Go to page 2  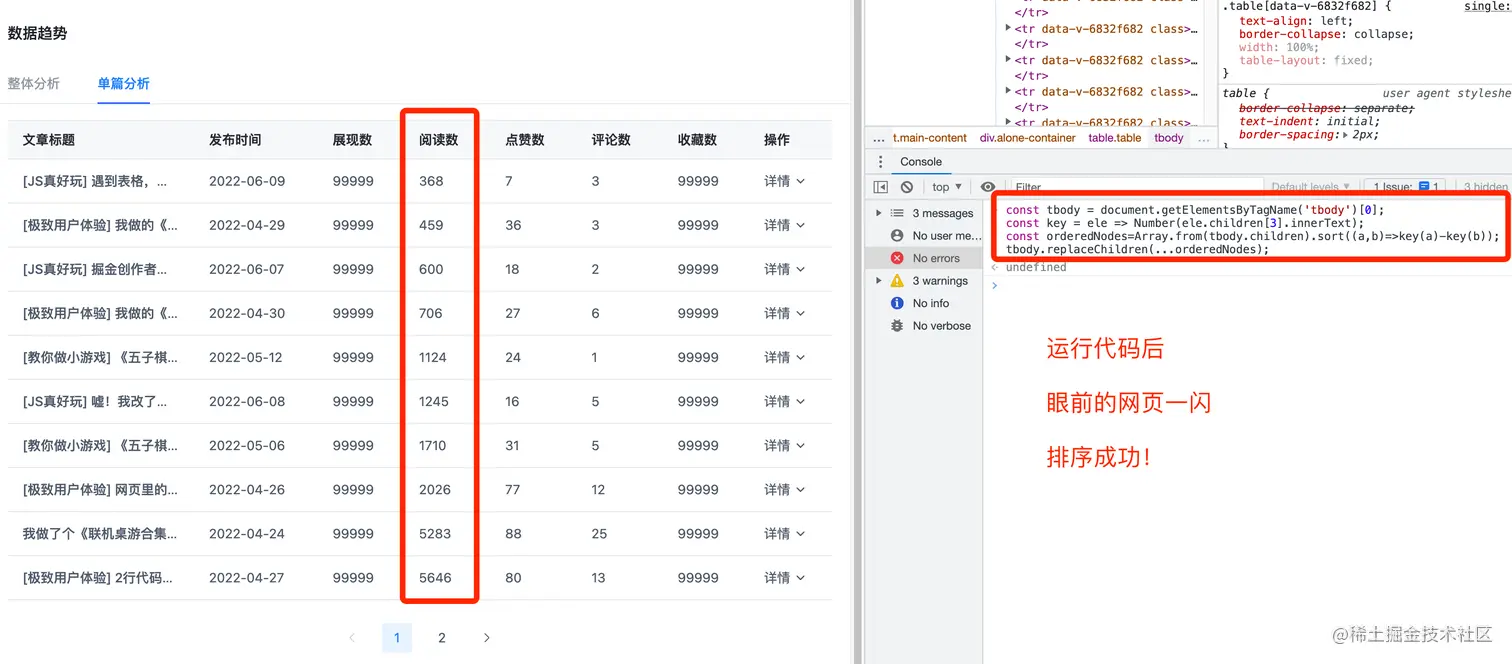(x=442, y=638)
